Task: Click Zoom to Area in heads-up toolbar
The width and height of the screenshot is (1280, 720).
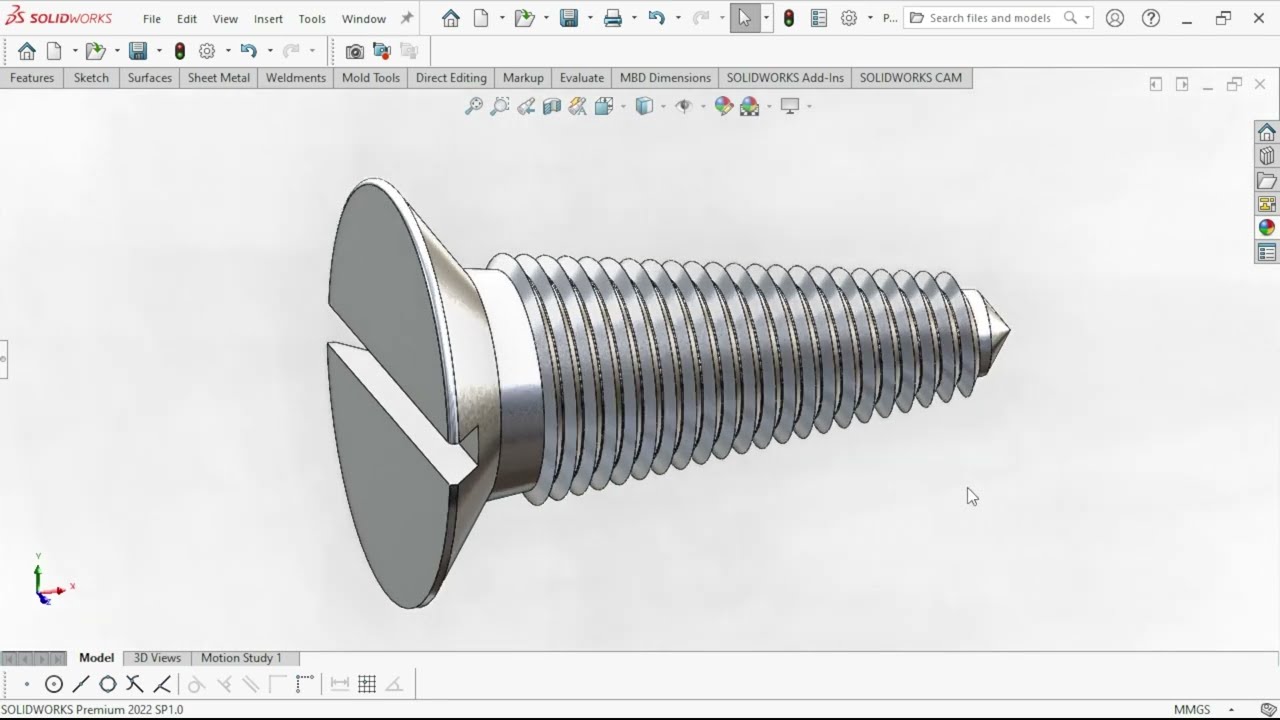Action: point(500,106)
